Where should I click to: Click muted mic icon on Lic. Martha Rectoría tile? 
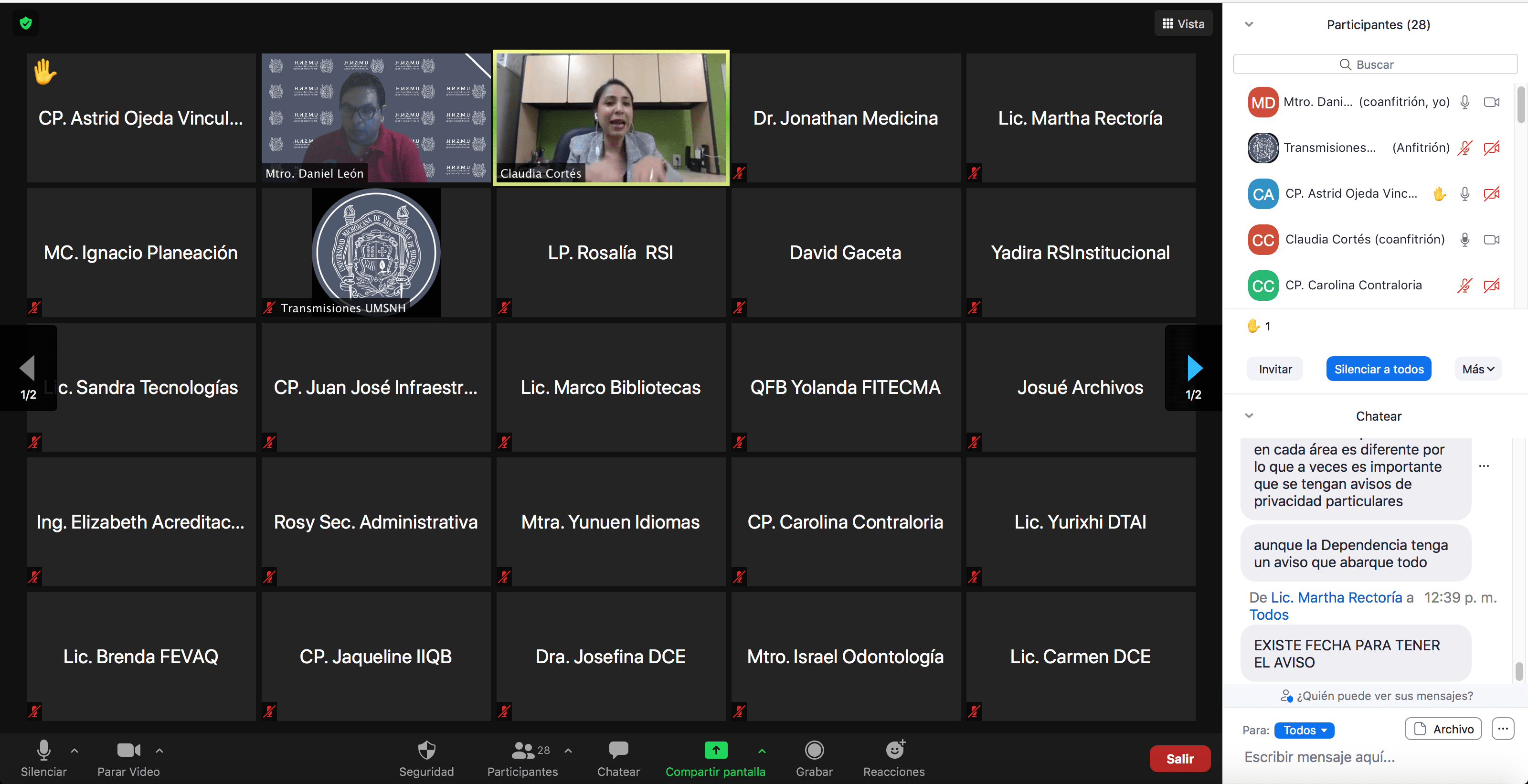pos(974,173)
